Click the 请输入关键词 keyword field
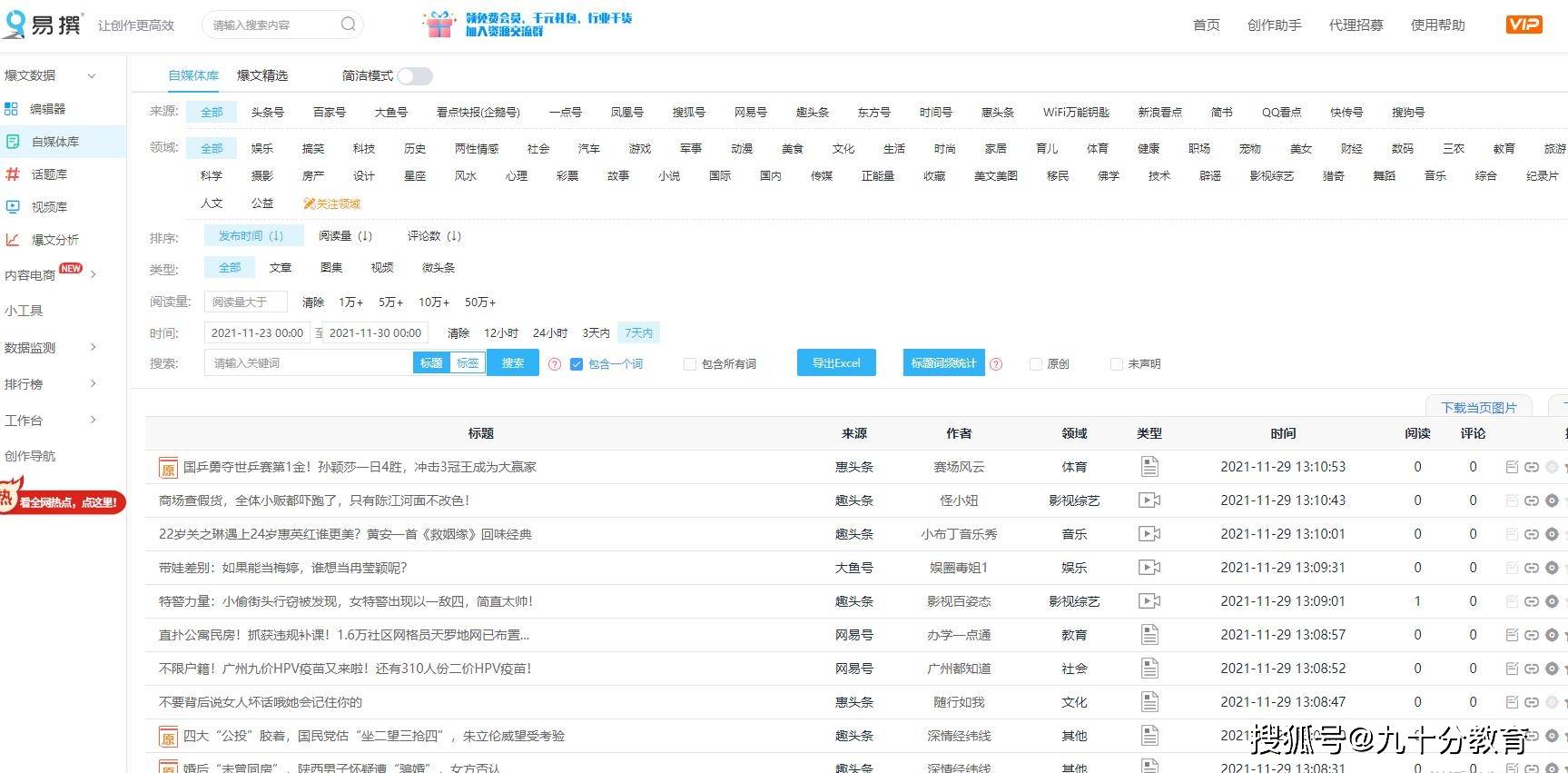The width and height of the screenshot is (1568, 773). pos(309,363)
